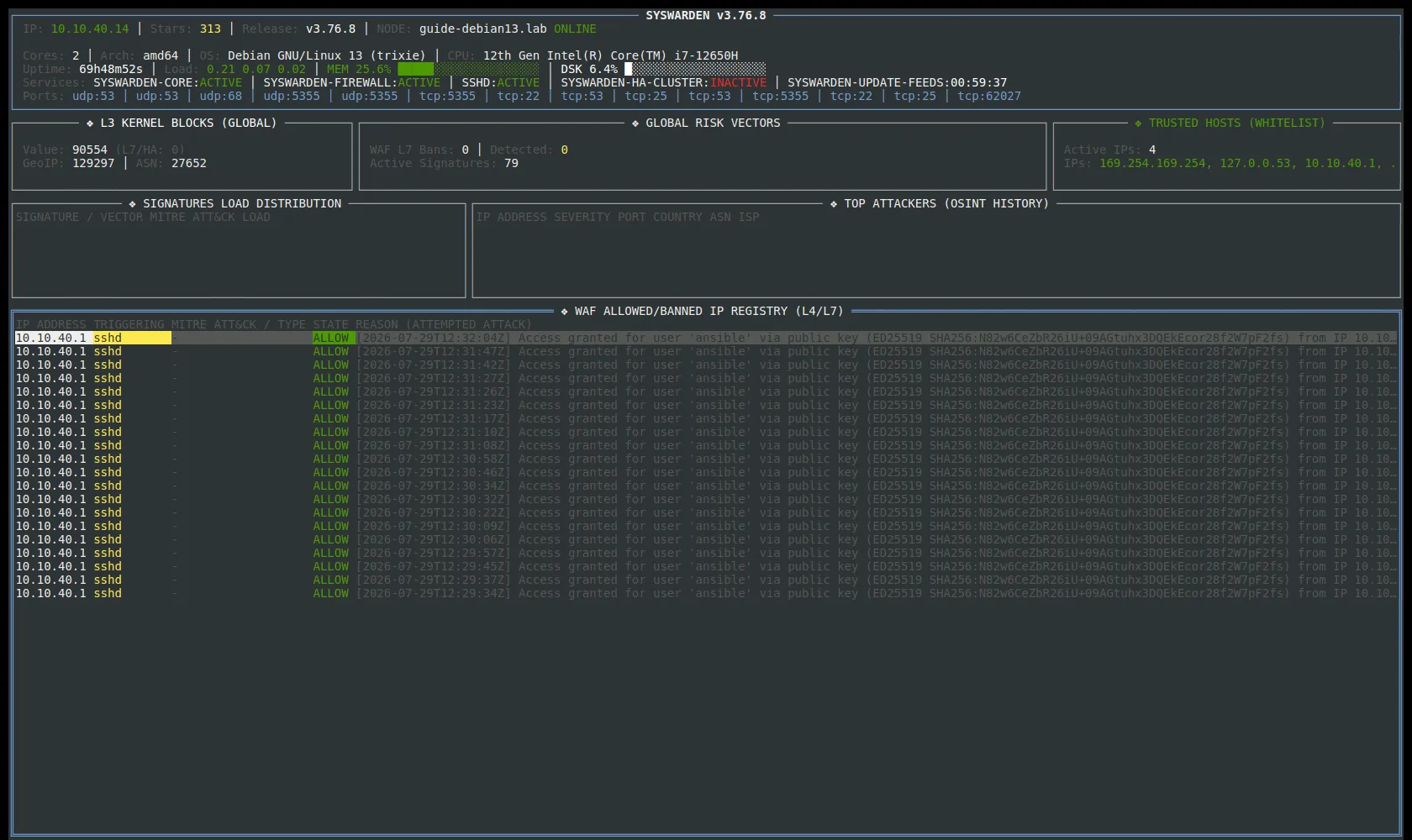1412x840 pixels.
Task: Click the GeoIP count 129297
Action: click(93, 163)
